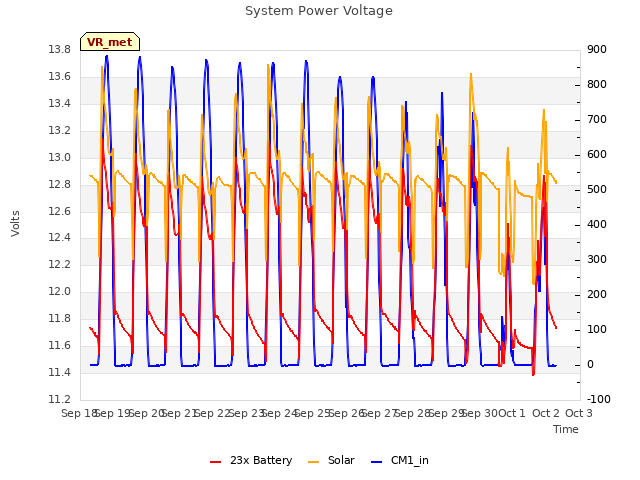Click the 12.6 left axis tick label

click(59, 211)
